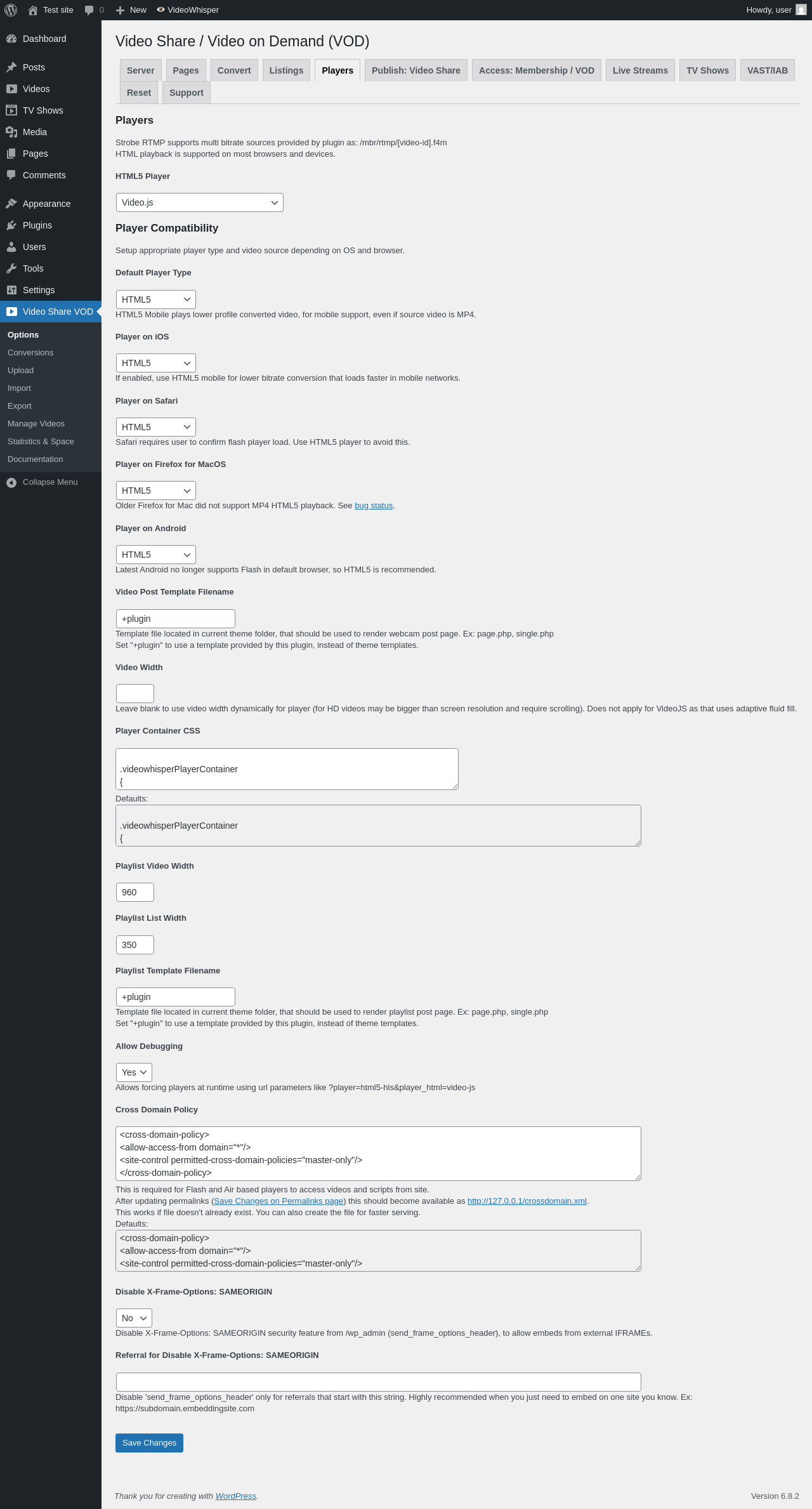Click the Posts pushpin icon

point(11,67)
